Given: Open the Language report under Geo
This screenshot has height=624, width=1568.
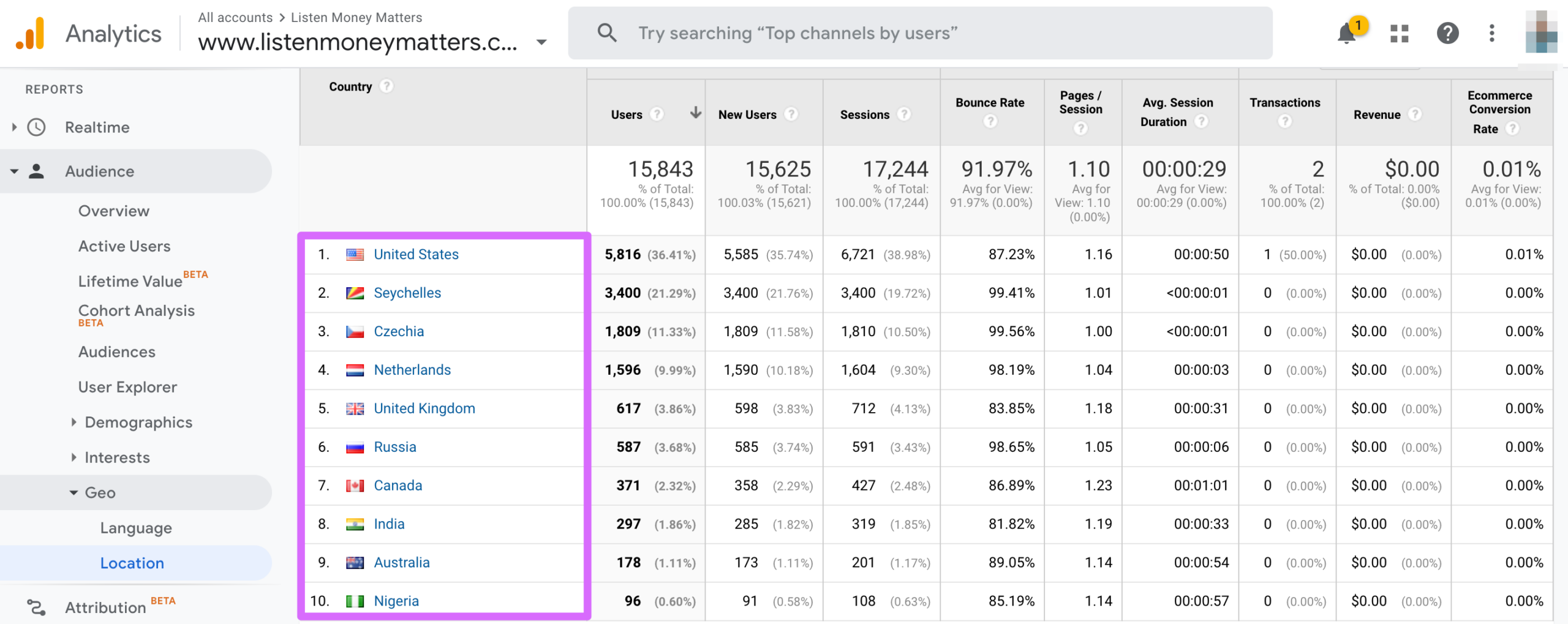Looking at the screenshot, I should (x=136, y=528).
